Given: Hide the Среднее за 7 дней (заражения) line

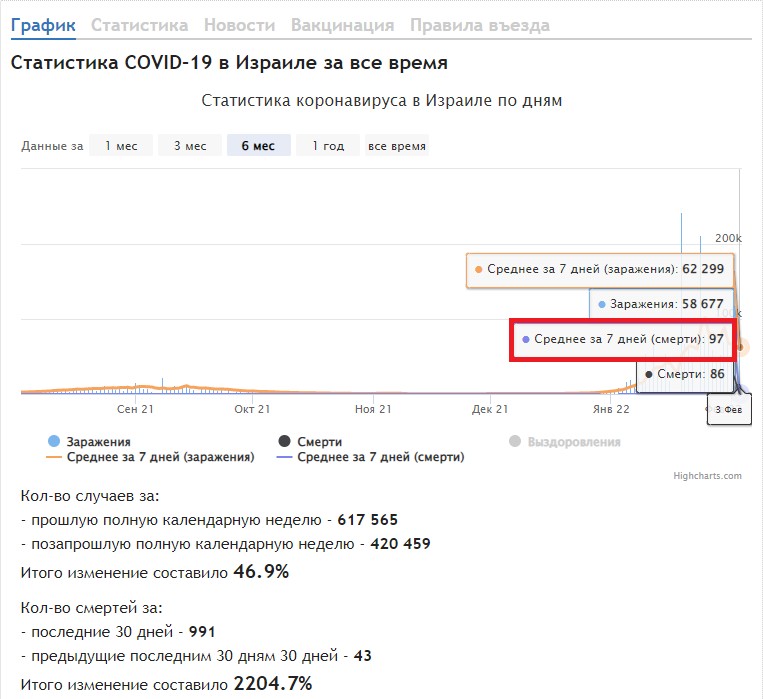Looking at the screenshot, I should (x=160, y=457).
